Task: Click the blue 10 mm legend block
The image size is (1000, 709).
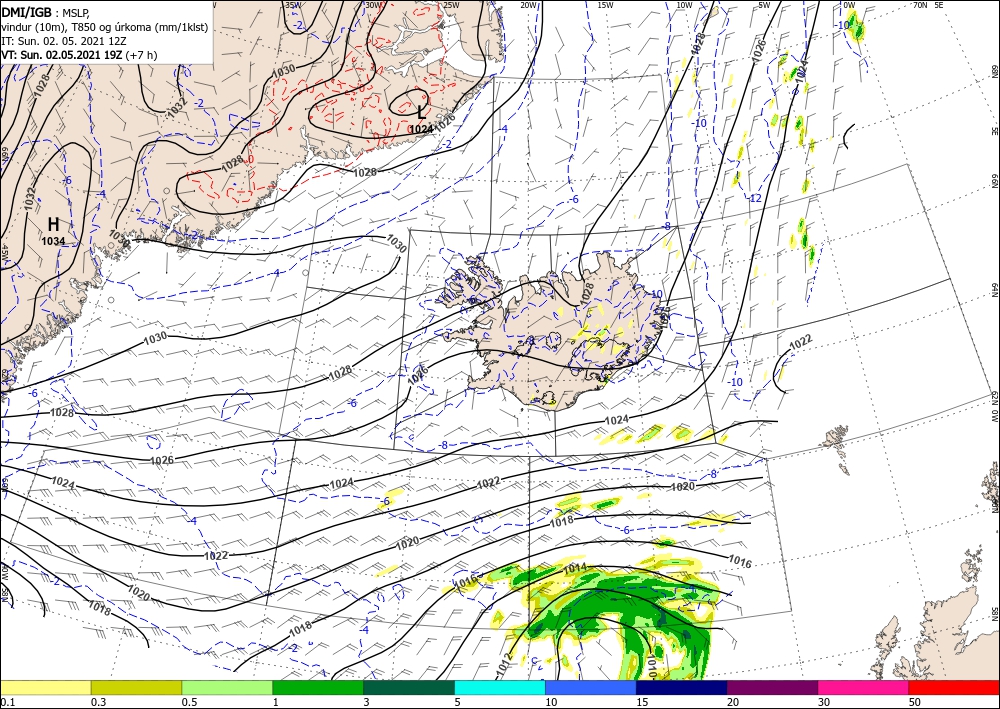Action: 591,687
